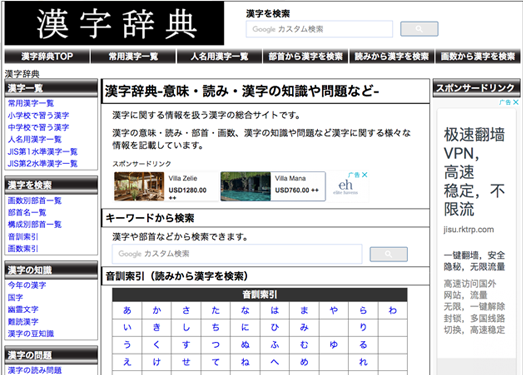The image size is (523, 375).
Task: Select き in the 音訓索引 table
Action: point(157,328)
